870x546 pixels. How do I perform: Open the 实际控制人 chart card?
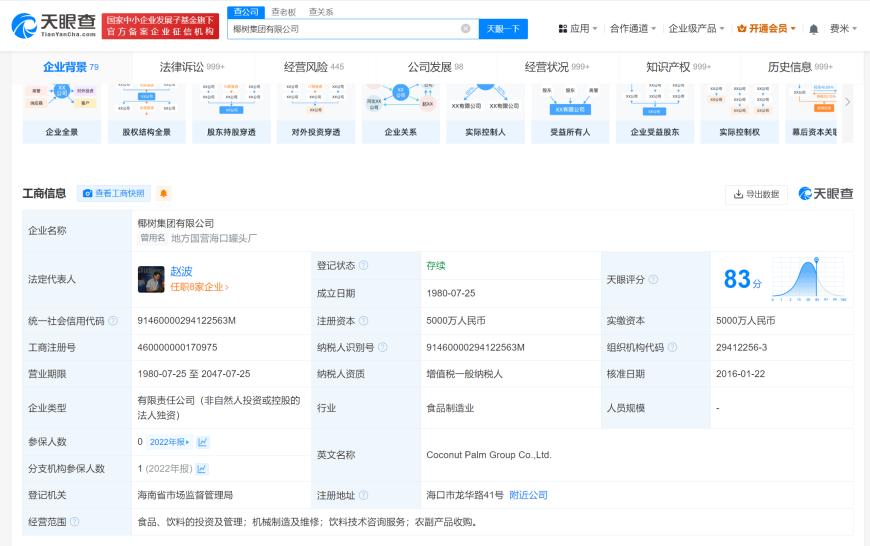[485, 114]
